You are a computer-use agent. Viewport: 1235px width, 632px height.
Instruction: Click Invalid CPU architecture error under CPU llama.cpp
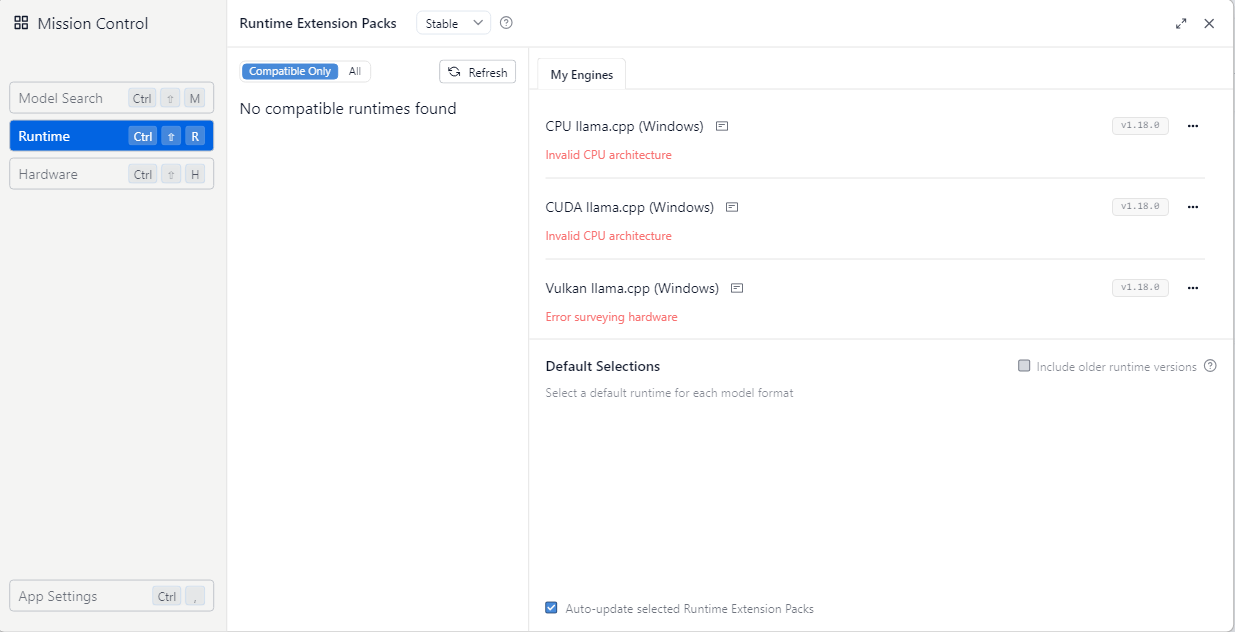[608, 155]
